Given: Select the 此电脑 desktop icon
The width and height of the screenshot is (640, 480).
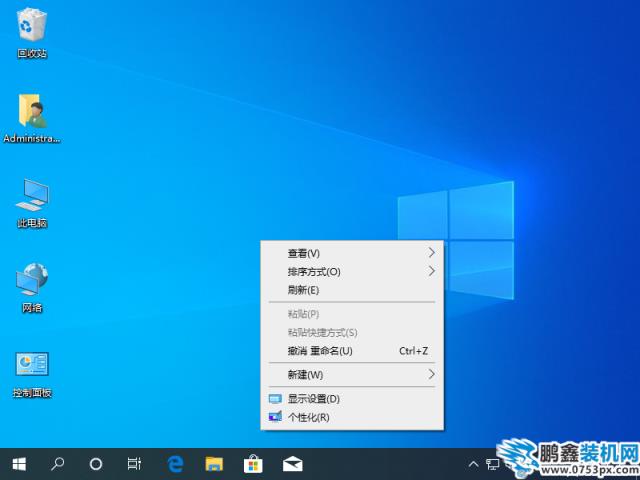Looking at the screenshot, I should point(32,195).
